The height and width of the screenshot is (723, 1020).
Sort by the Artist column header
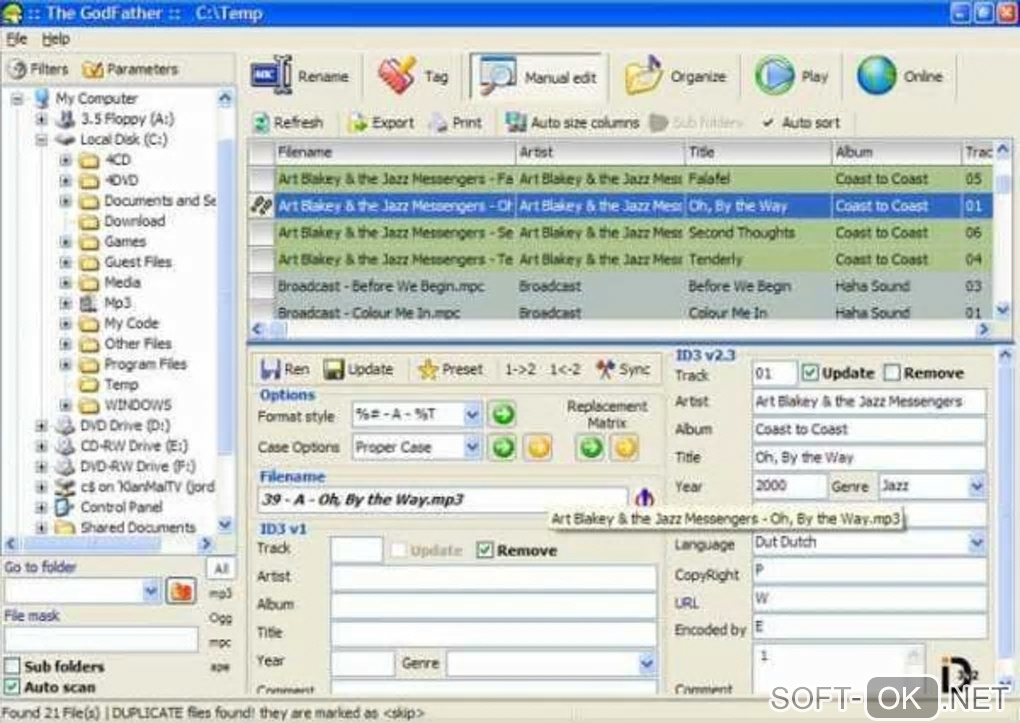[x=600, y=152]
